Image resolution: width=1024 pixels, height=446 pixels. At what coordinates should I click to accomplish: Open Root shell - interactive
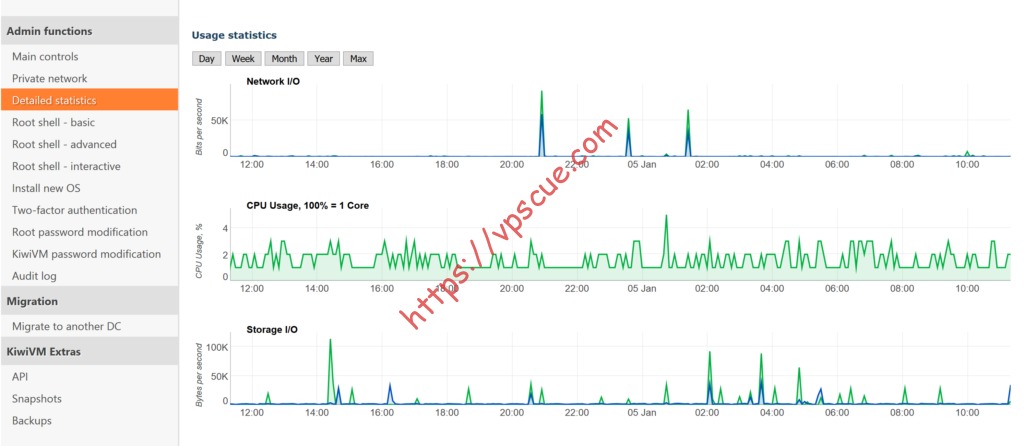coord(89,166)
